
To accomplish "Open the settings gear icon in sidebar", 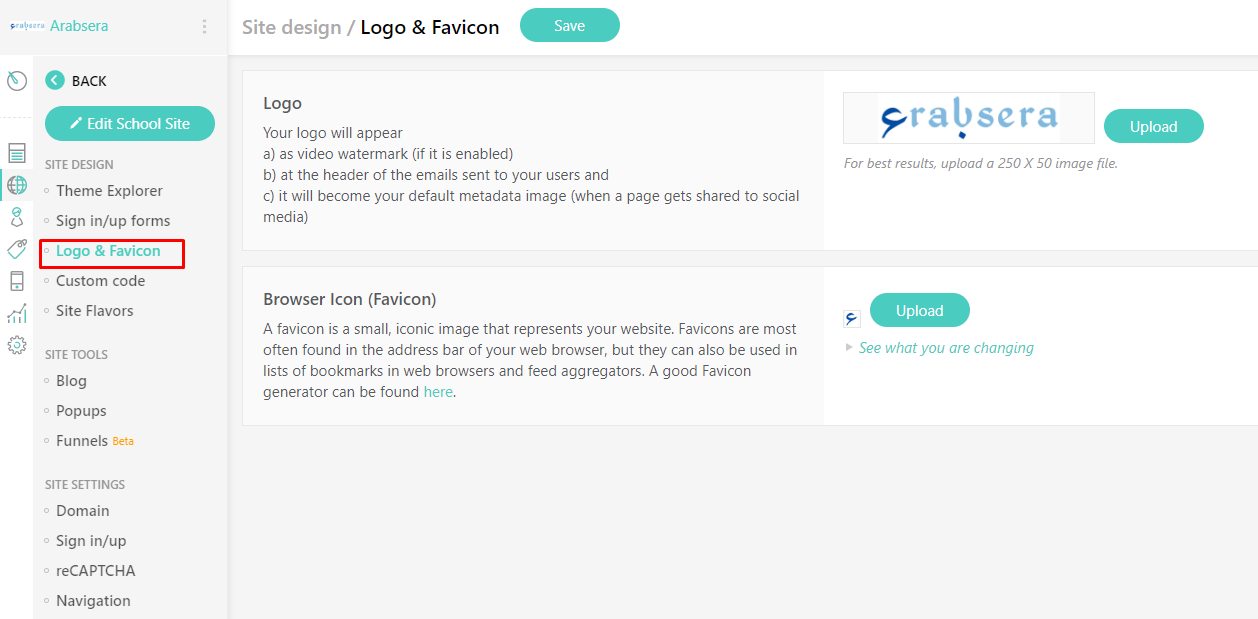I will tap(17, 345).
